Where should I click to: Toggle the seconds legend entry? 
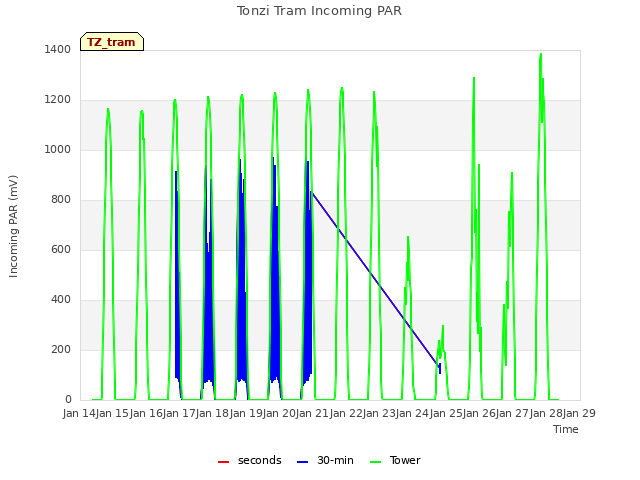[249, 460]
